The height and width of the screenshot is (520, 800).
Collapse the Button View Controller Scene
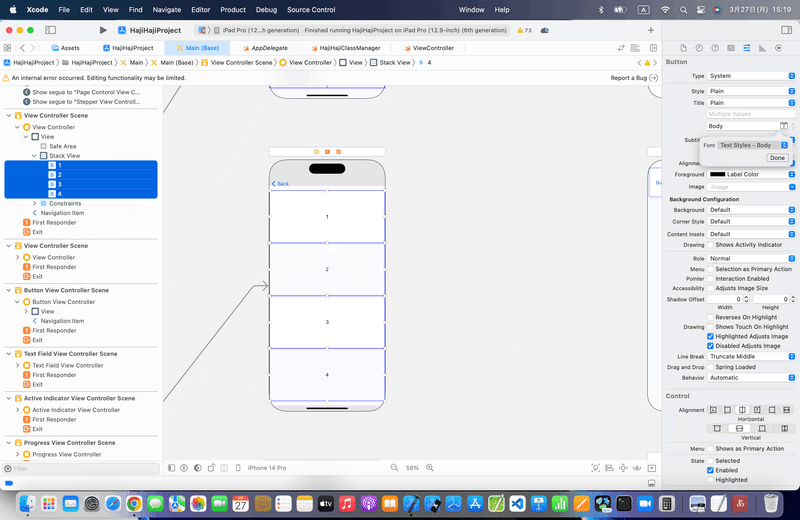point(9,290)
